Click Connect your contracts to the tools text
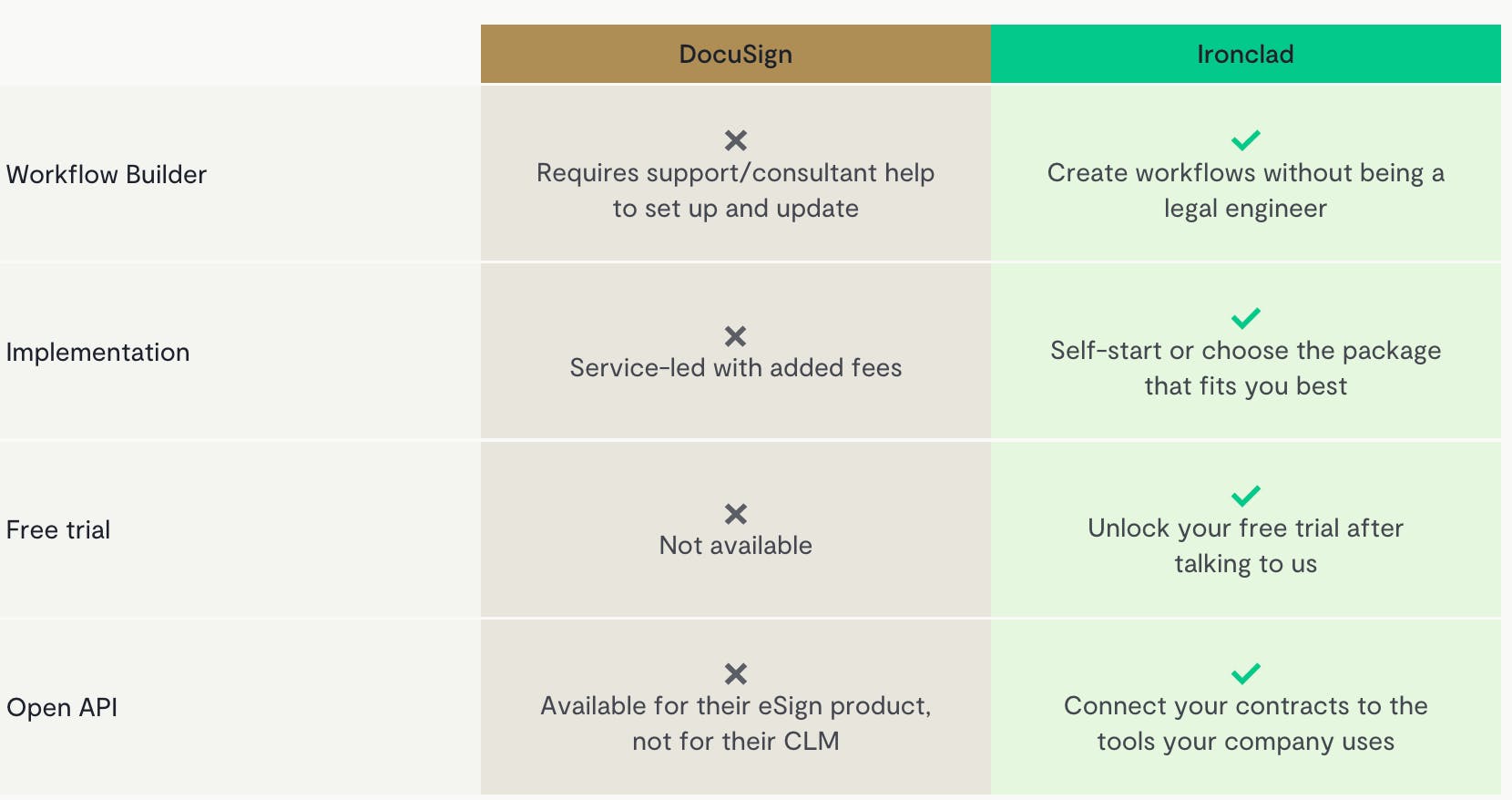 1245,723
